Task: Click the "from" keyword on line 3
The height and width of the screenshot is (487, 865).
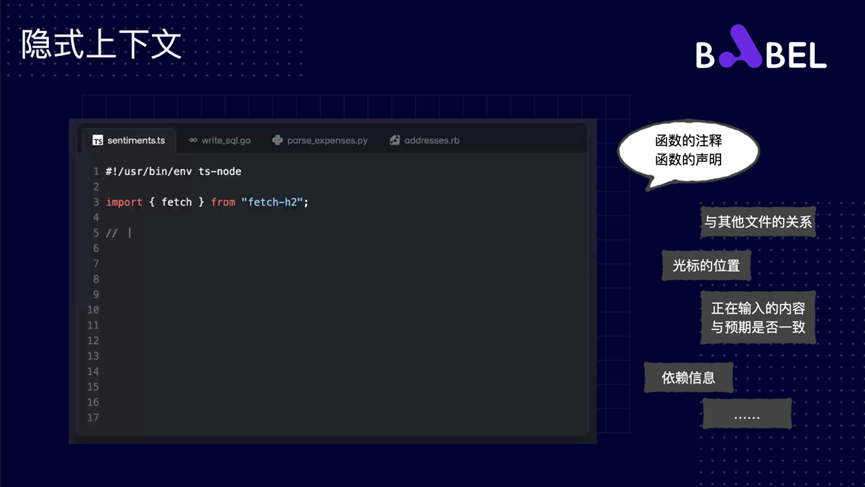Action: [x=223, y=202]
